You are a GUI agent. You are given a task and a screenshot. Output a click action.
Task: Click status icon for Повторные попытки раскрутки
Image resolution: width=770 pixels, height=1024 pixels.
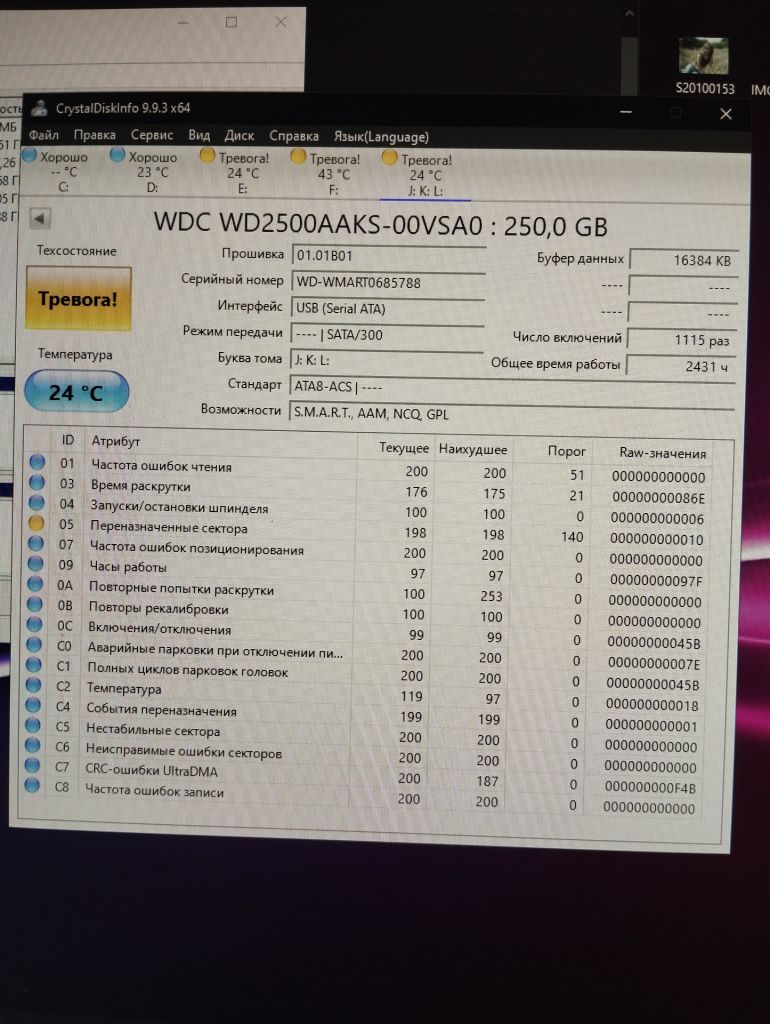click(35, 584)
